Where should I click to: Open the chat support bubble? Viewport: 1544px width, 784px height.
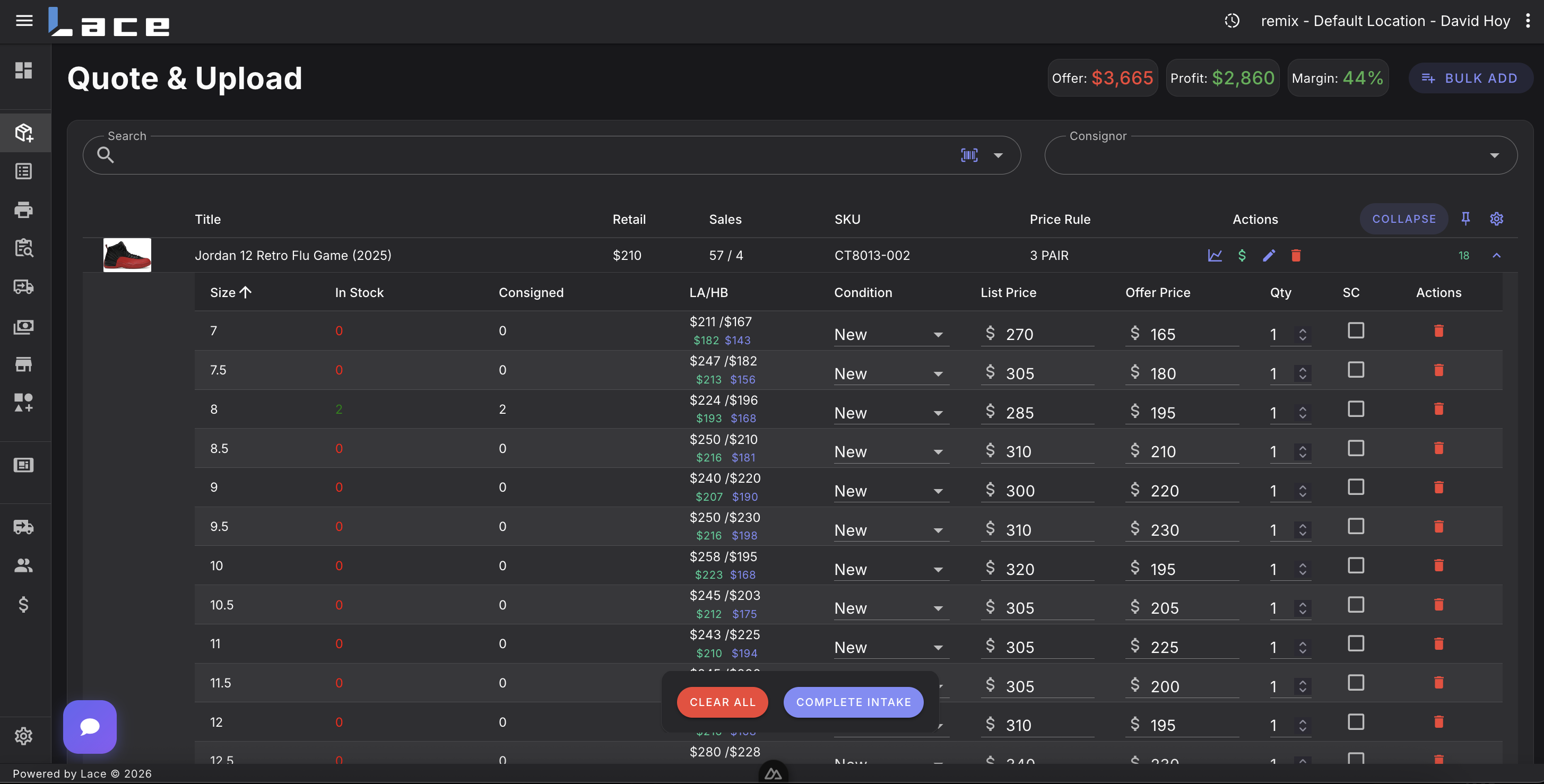point(90,727)
